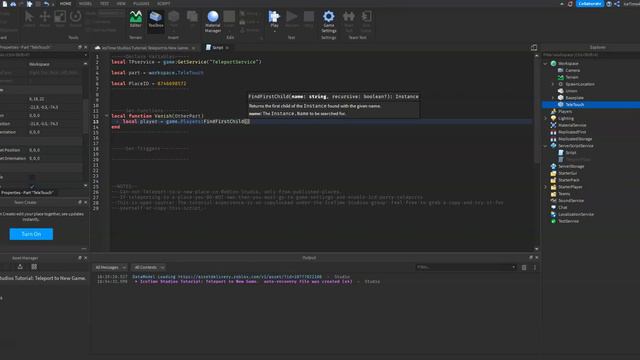
Task: Click the Stop test button
Action: (x=309, y=19)
